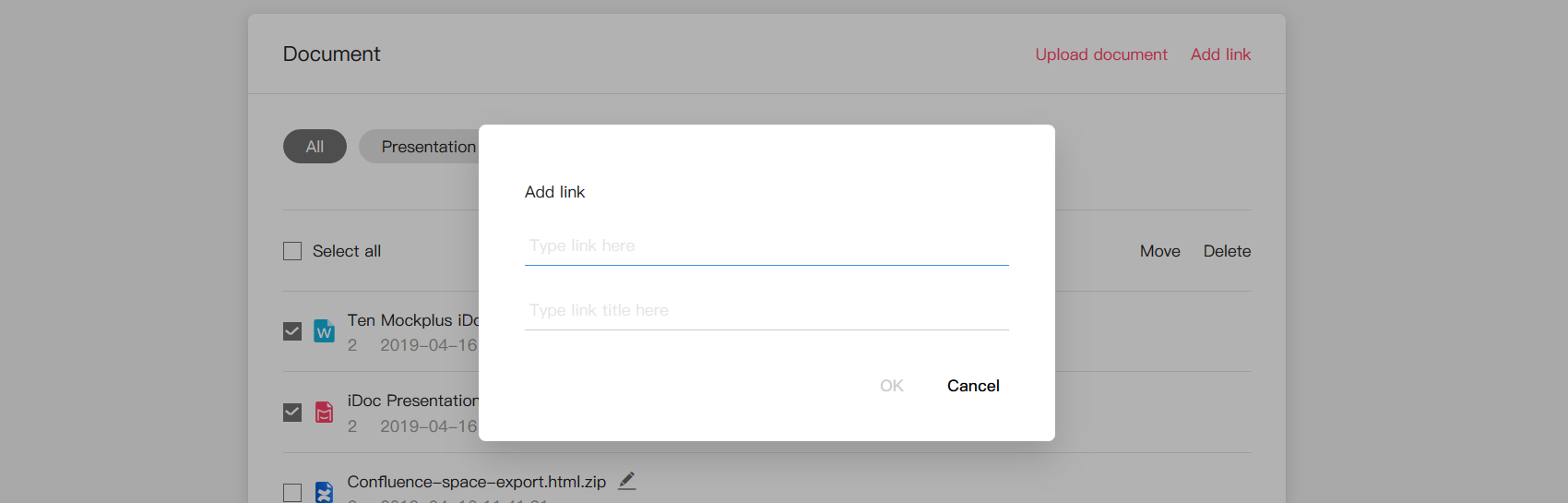Select the All filter tab
The width and height of the screenshot is (1568, 503).
[x=315, y=147]
